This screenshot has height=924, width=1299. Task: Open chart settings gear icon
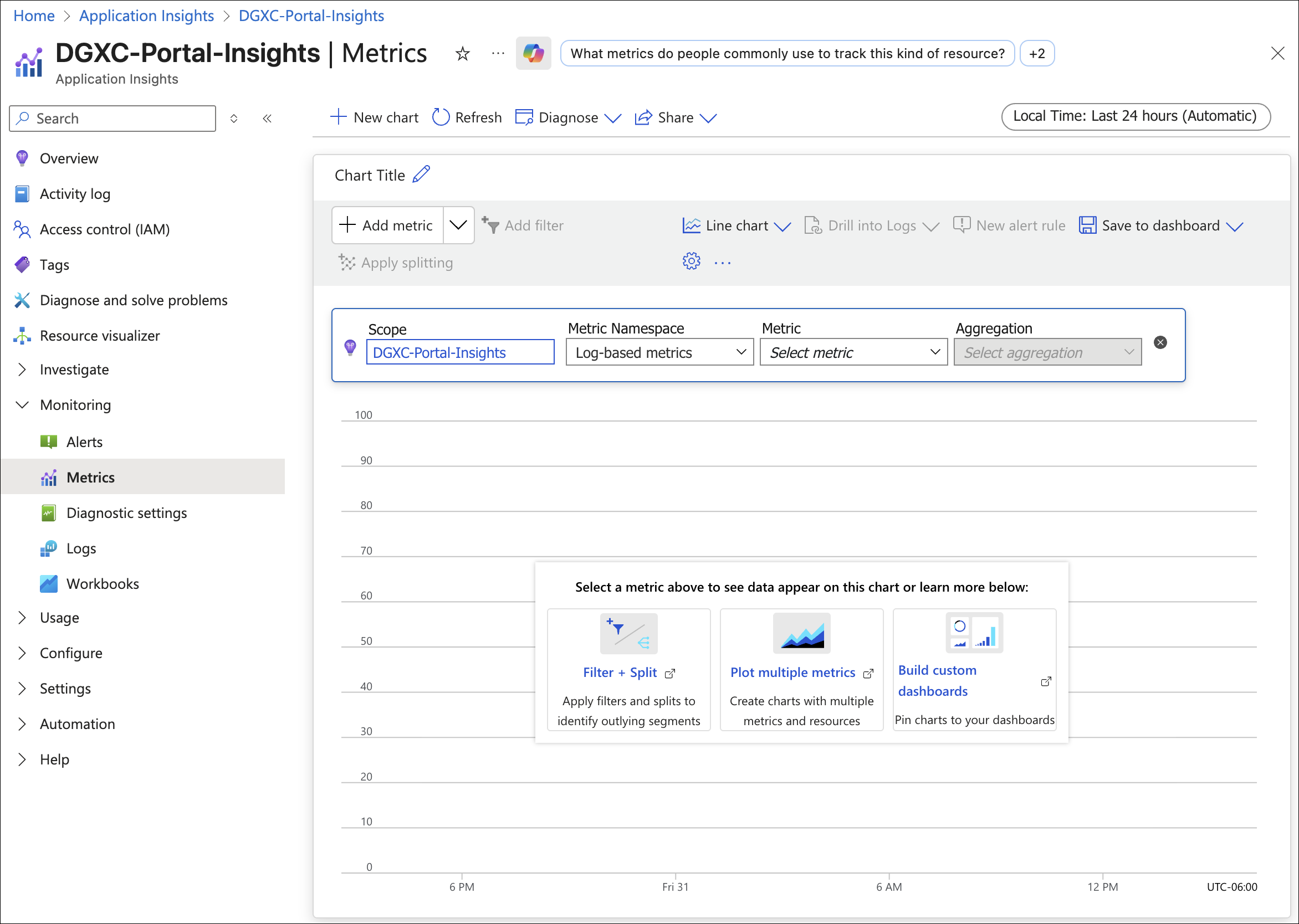point(691,261)
